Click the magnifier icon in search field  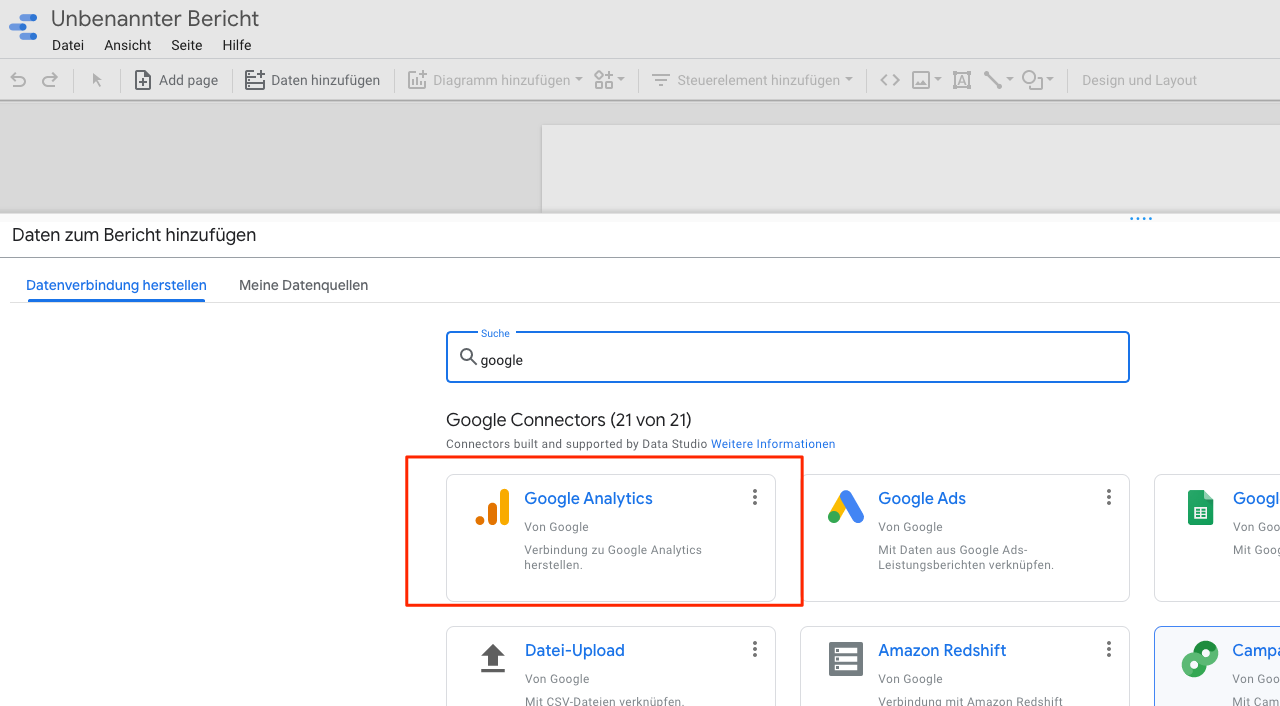[x=467, y=357]
